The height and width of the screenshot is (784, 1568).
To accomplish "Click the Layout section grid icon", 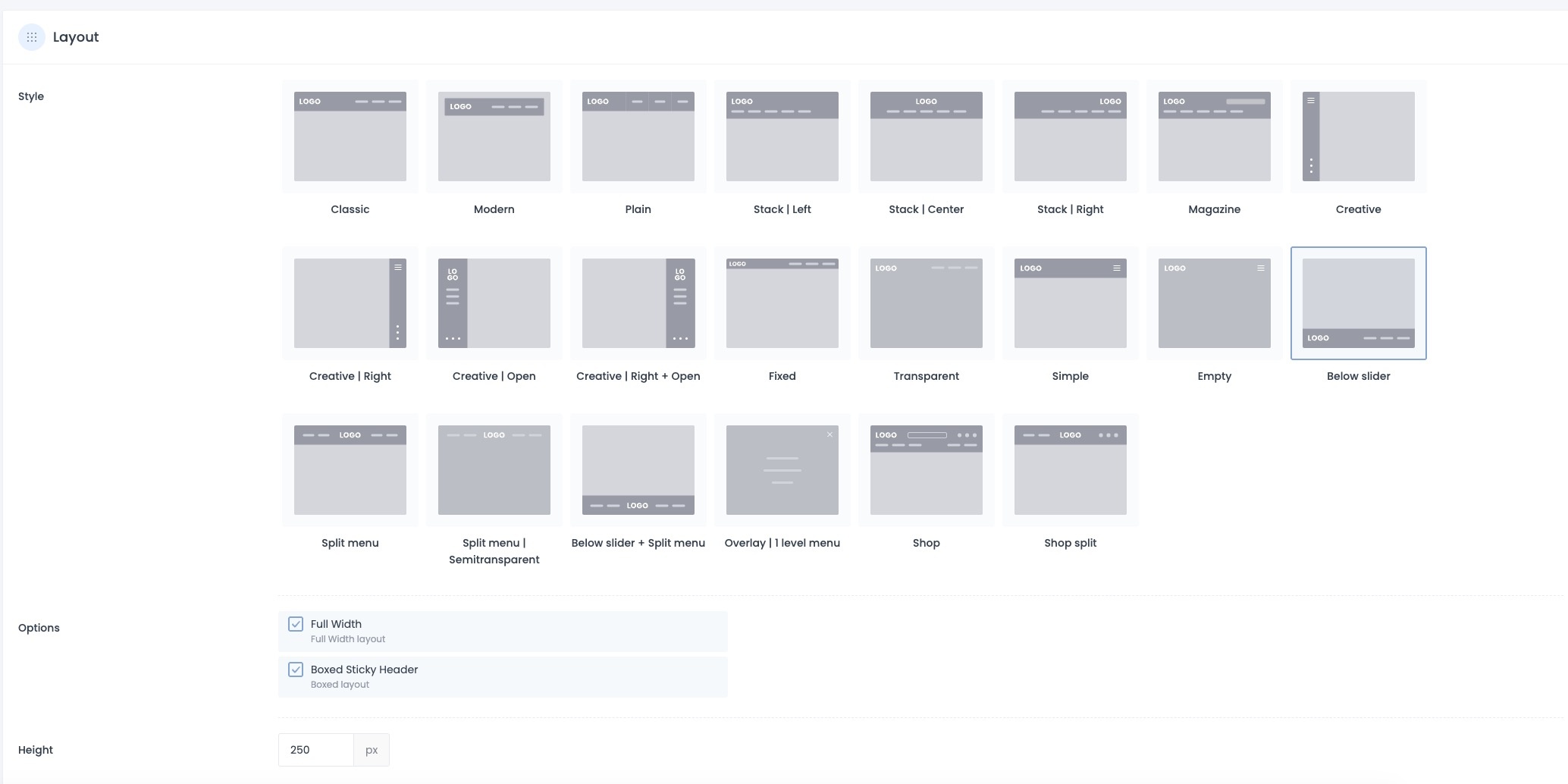I will 32,37.
